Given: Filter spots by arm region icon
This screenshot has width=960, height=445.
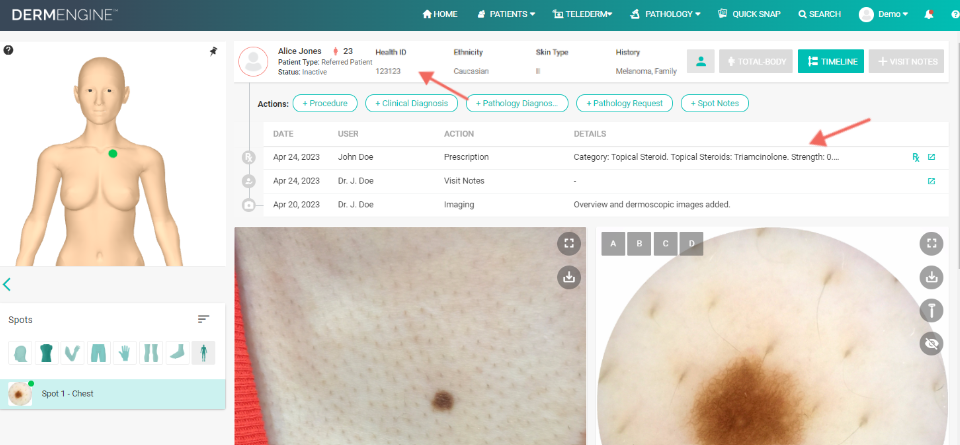Looking at the screenshot, I should [x=72, y=353].
